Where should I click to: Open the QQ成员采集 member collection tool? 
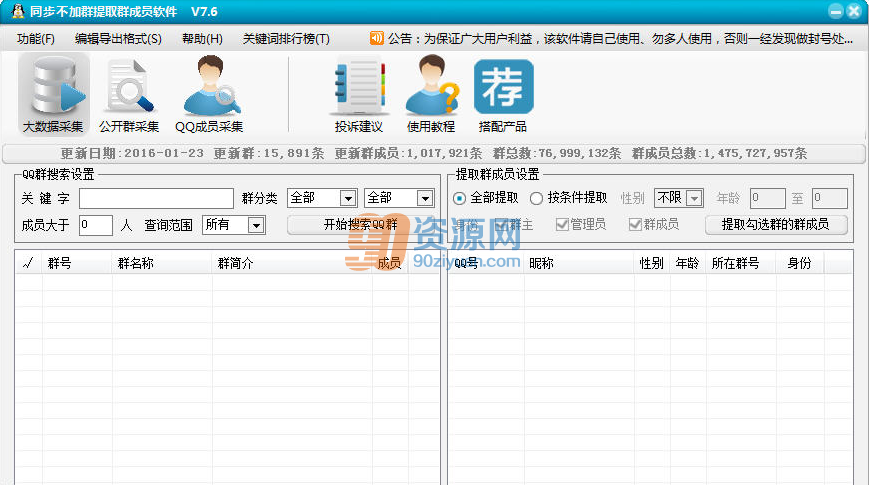tap(209, 94)
